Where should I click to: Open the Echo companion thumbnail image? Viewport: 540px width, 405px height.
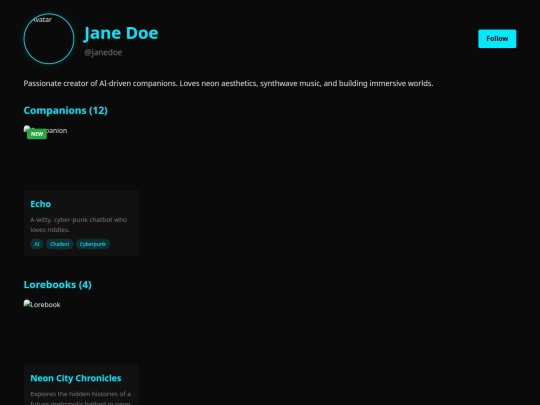click(x=81, y=158)
